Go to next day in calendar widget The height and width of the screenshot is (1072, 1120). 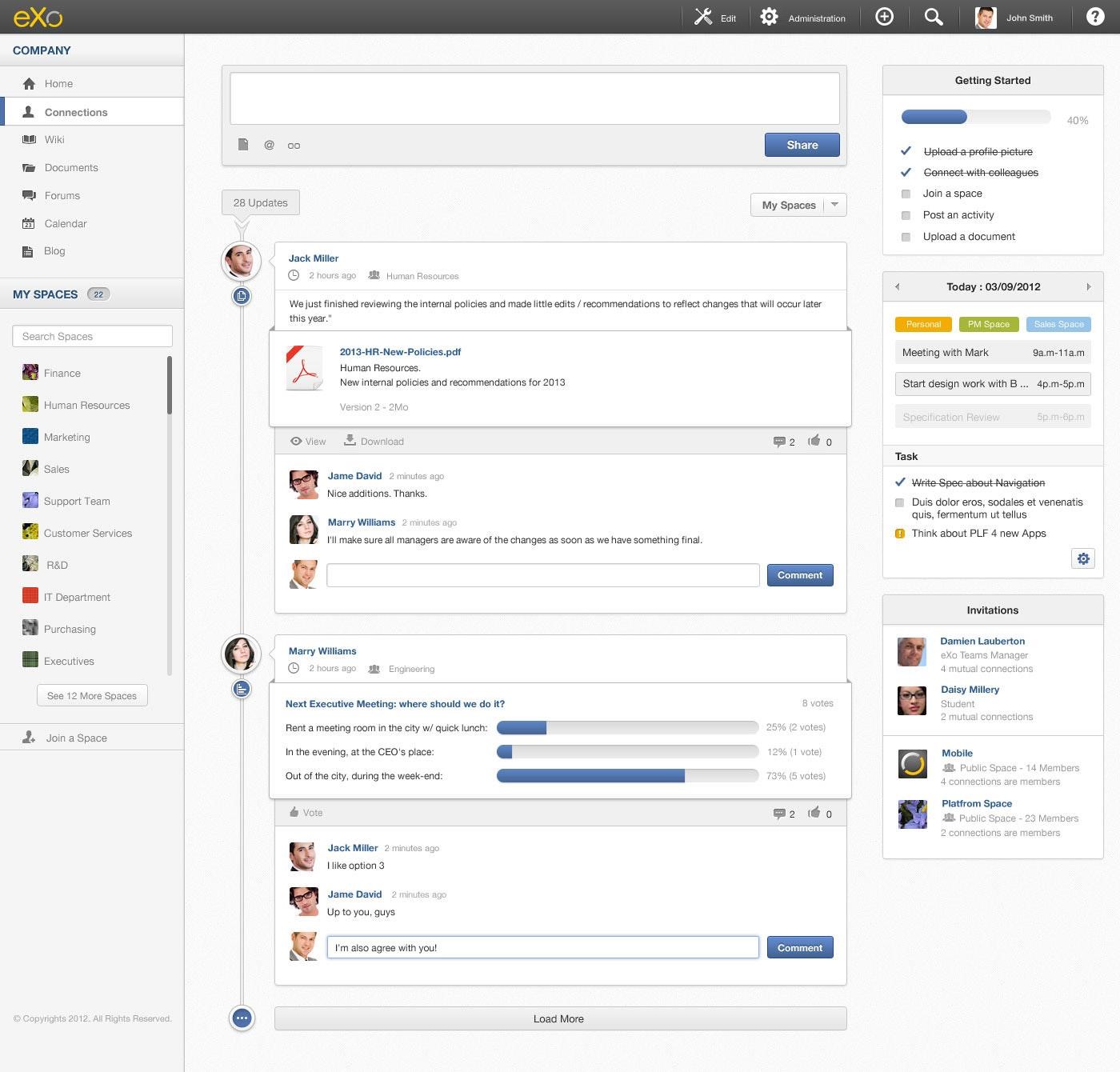(x=1088, y=286)
